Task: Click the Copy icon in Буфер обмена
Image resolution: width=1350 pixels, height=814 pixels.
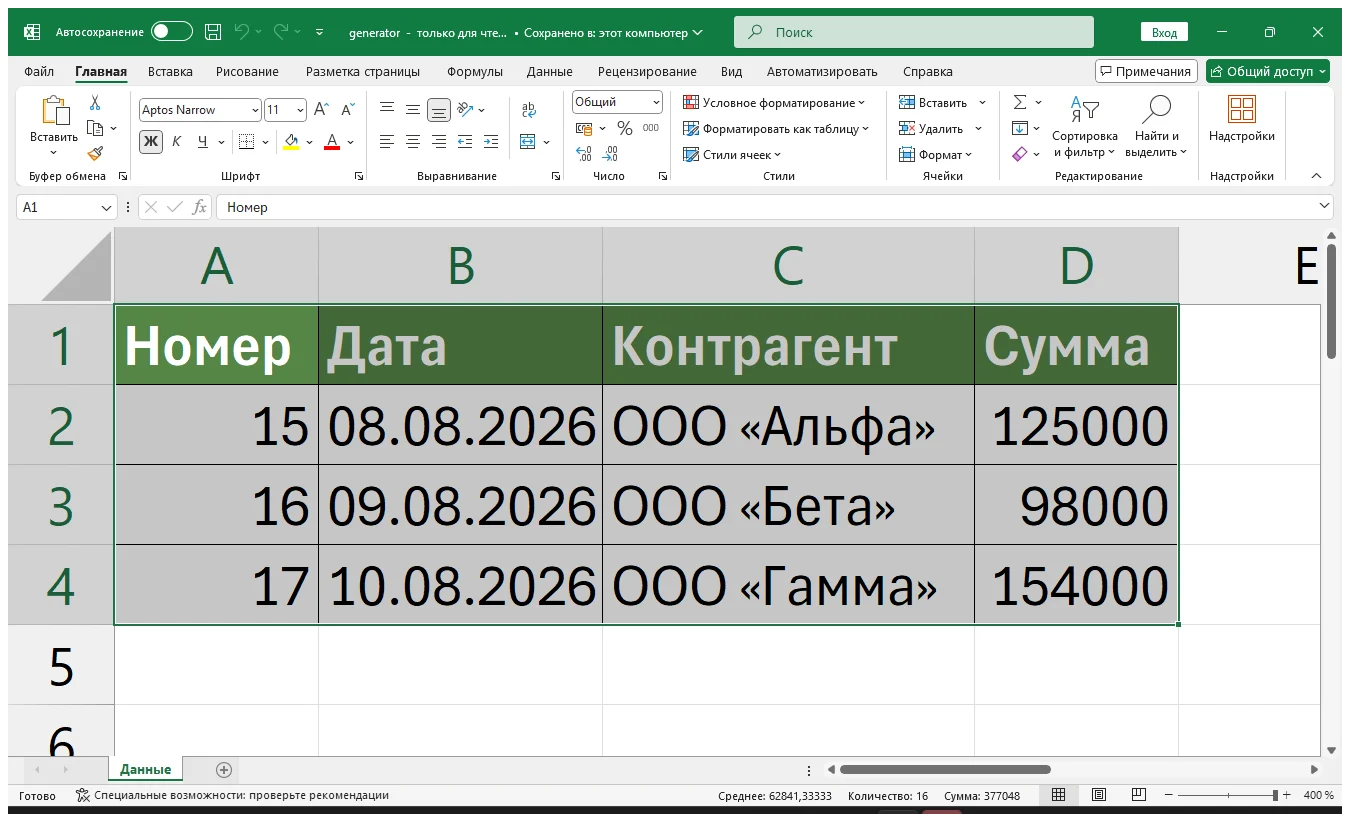Action: pyautogui.click(x=95, y=128)
